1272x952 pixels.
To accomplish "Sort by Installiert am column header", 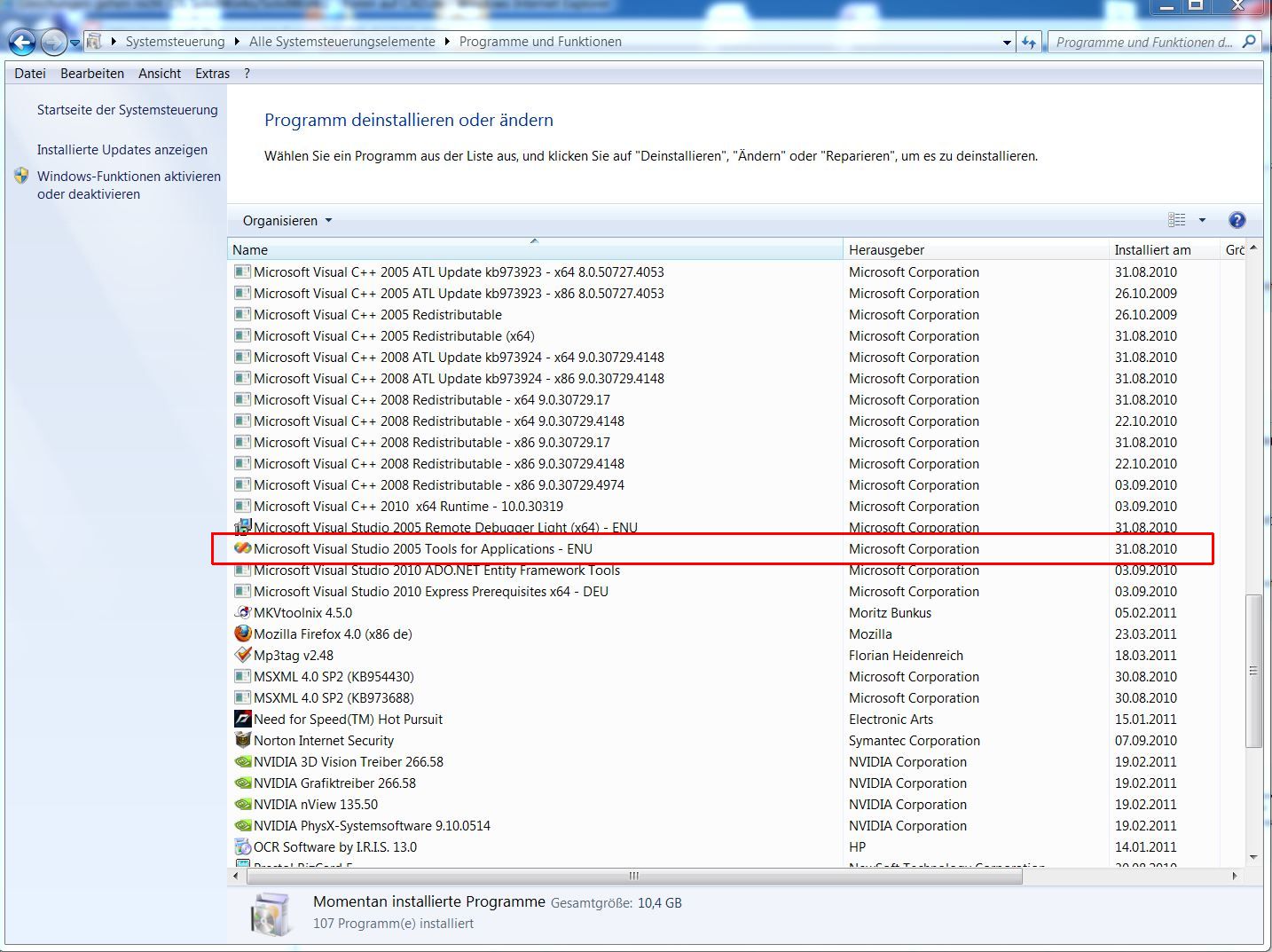I will tap(1165, 250).
